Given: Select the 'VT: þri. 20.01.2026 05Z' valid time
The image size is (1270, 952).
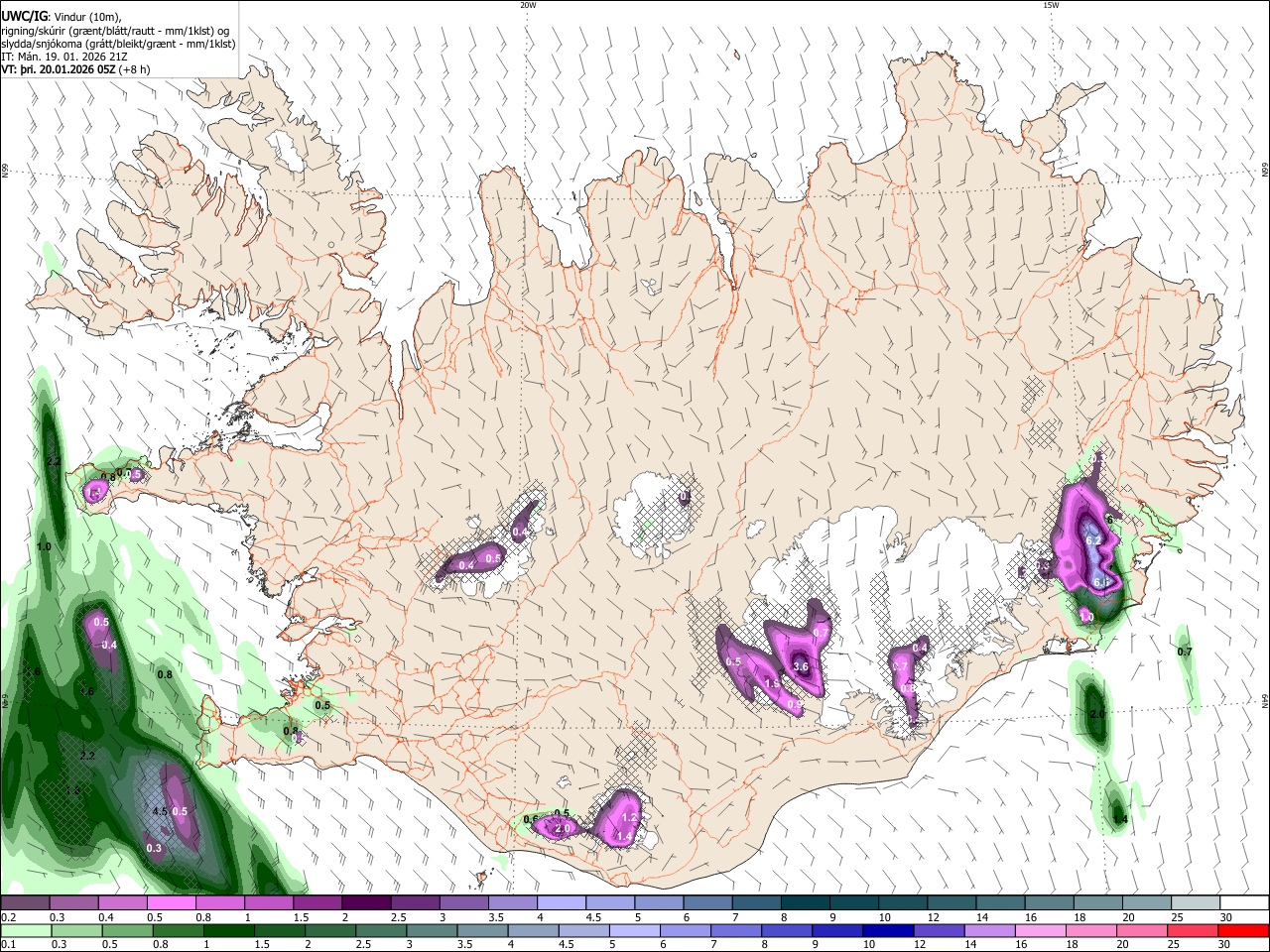Looking at the screenshot, I should click(58, 69).
